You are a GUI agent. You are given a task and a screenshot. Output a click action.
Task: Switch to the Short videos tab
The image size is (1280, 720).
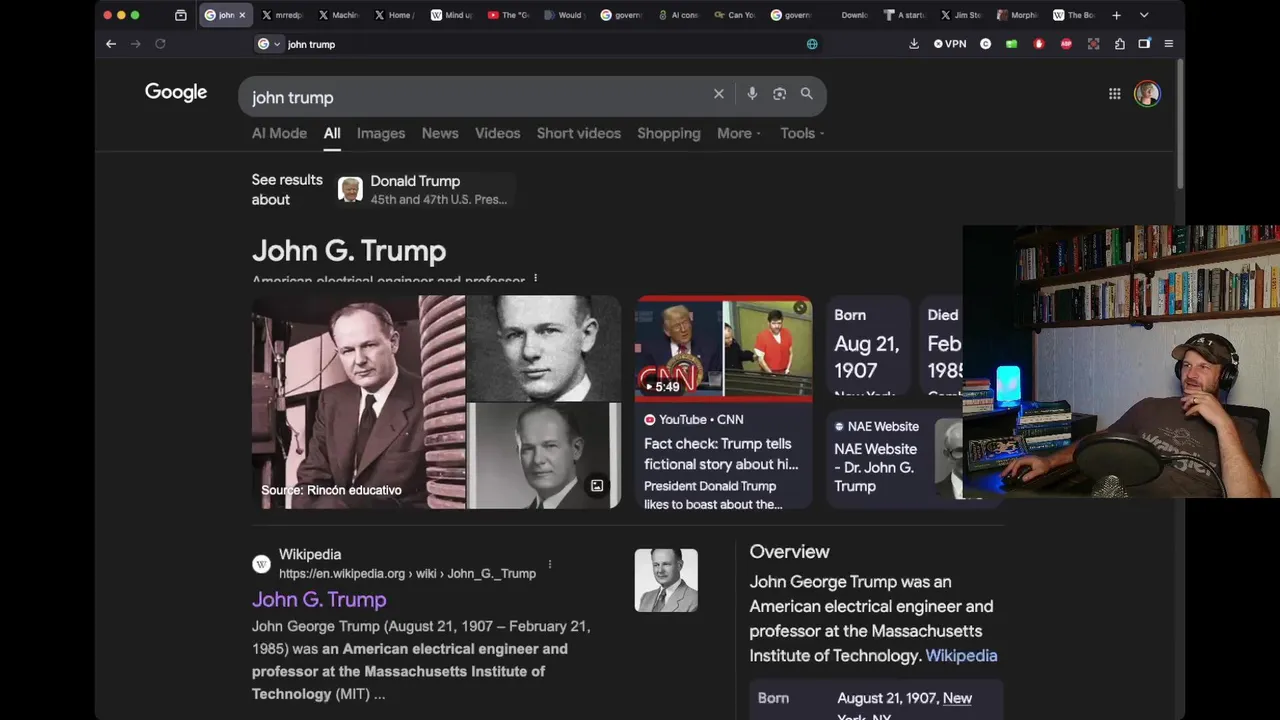(x=578, y=133)
